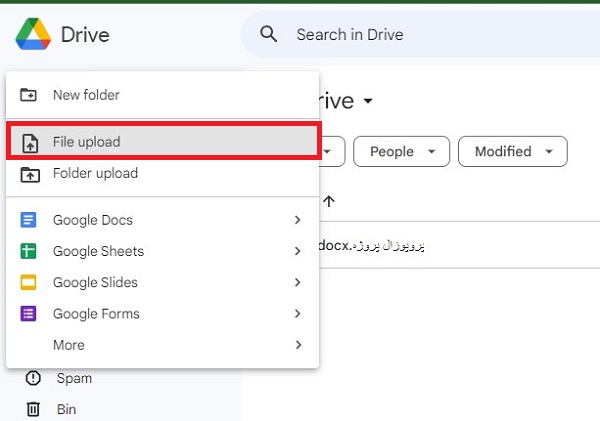The height and width of the screenshot is (421, 600).
Task: Click the New folder icon
Action: tap(28, 95)
